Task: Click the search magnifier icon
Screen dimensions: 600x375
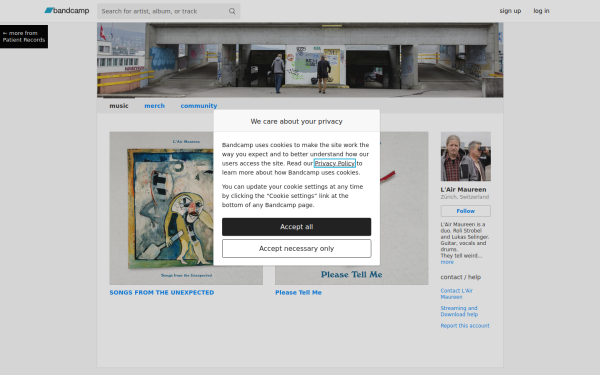Action: pos(232,11)
